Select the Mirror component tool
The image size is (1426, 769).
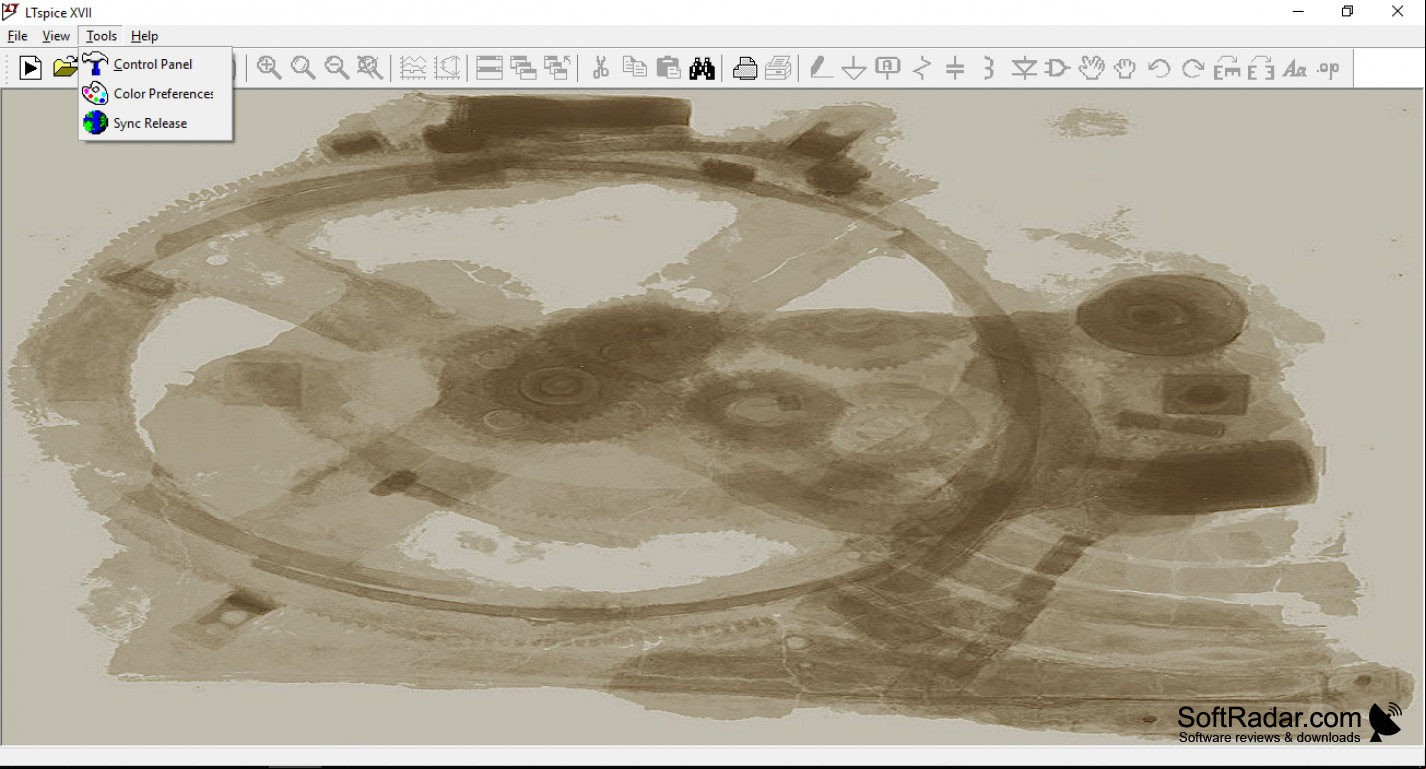[1261, 68]
